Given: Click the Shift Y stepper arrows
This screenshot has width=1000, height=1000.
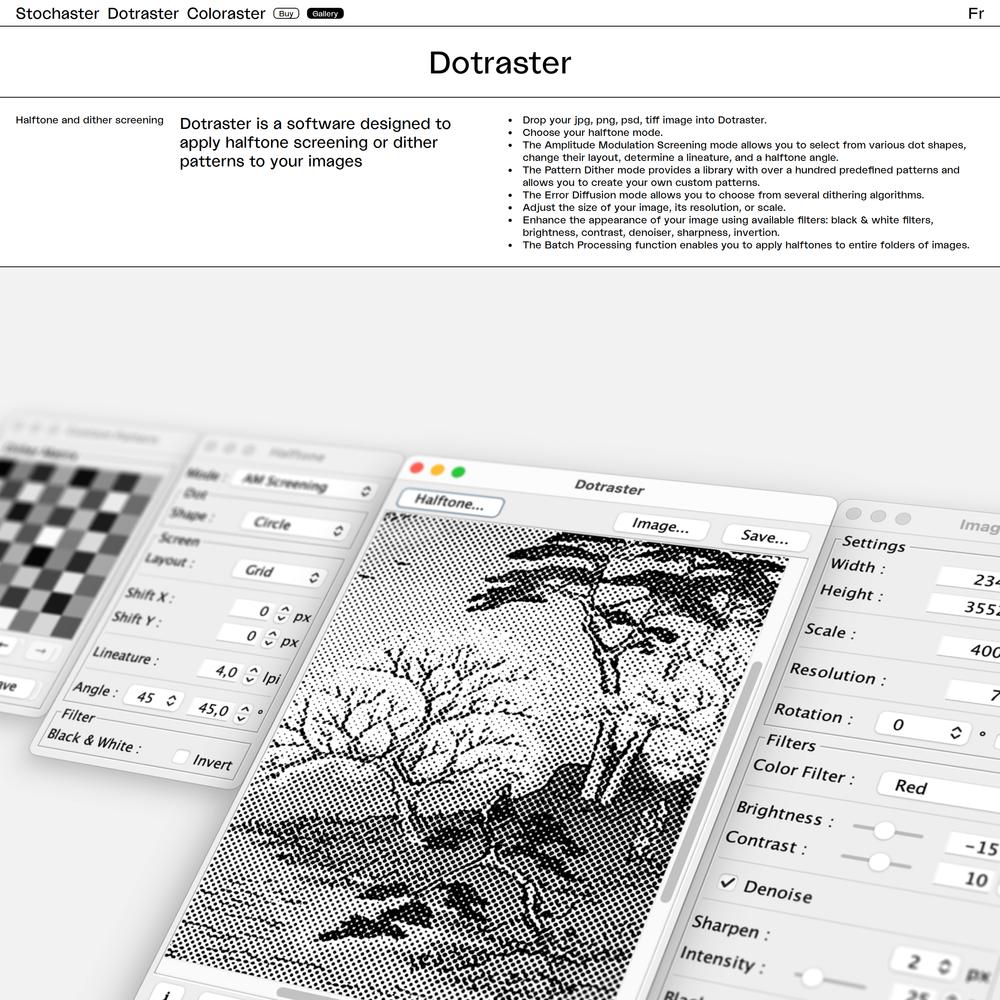Looking at the screenshot, I should 271,638.
